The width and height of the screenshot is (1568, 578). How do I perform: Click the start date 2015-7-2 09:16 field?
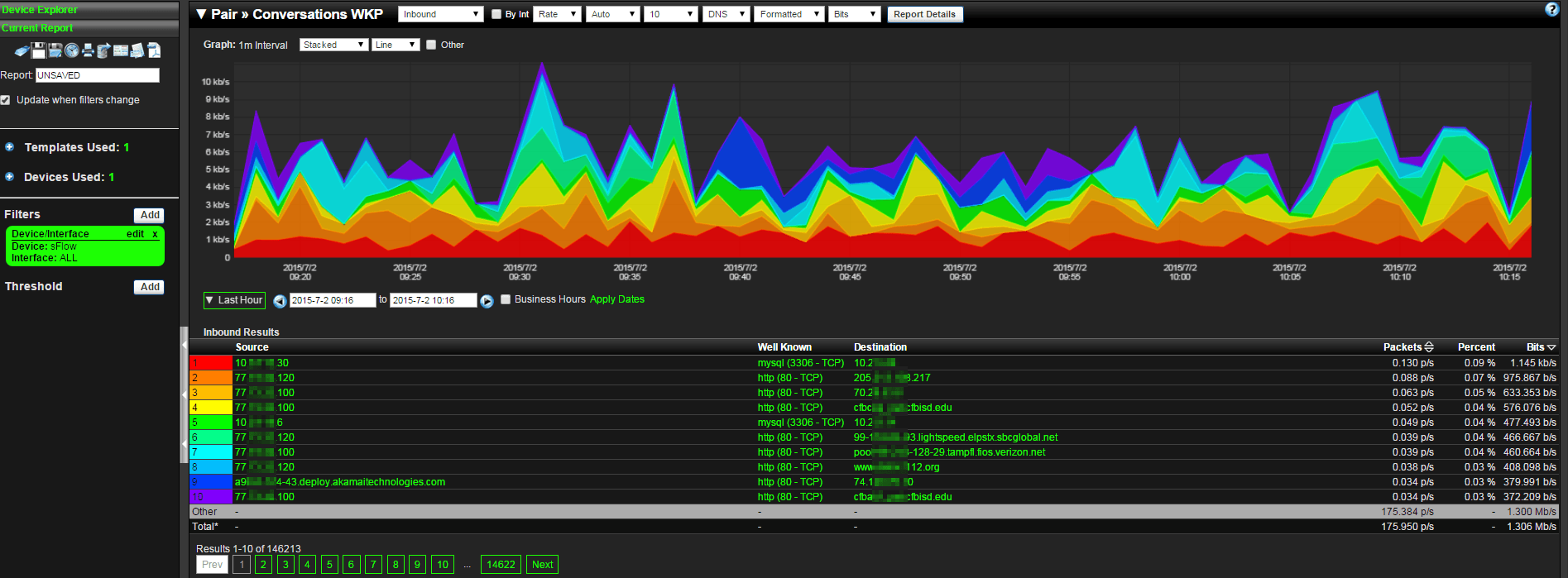pyautogui.click(x=333, y=300)
